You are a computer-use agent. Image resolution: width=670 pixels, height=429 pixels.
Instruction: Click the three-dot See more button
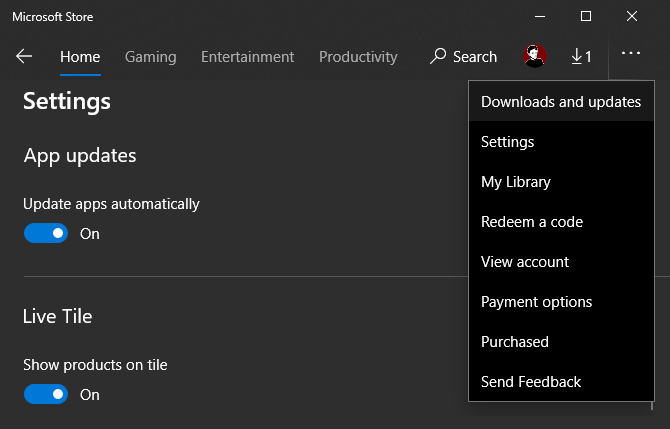point(630,54)
